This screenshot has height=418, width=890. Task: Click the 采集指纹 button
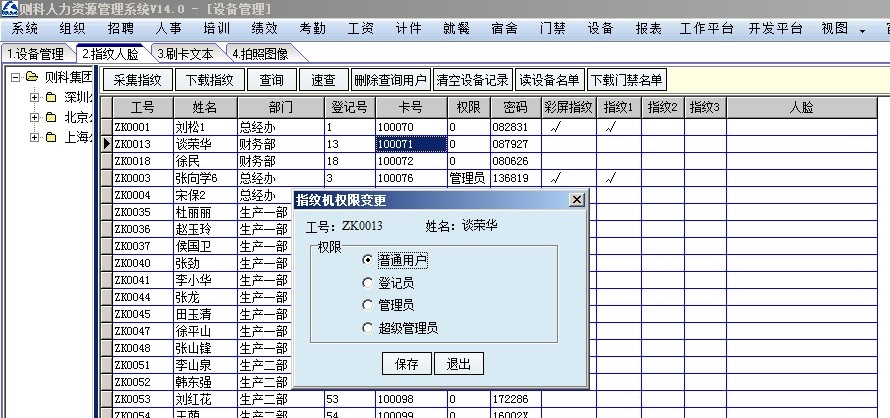point(137,80)
